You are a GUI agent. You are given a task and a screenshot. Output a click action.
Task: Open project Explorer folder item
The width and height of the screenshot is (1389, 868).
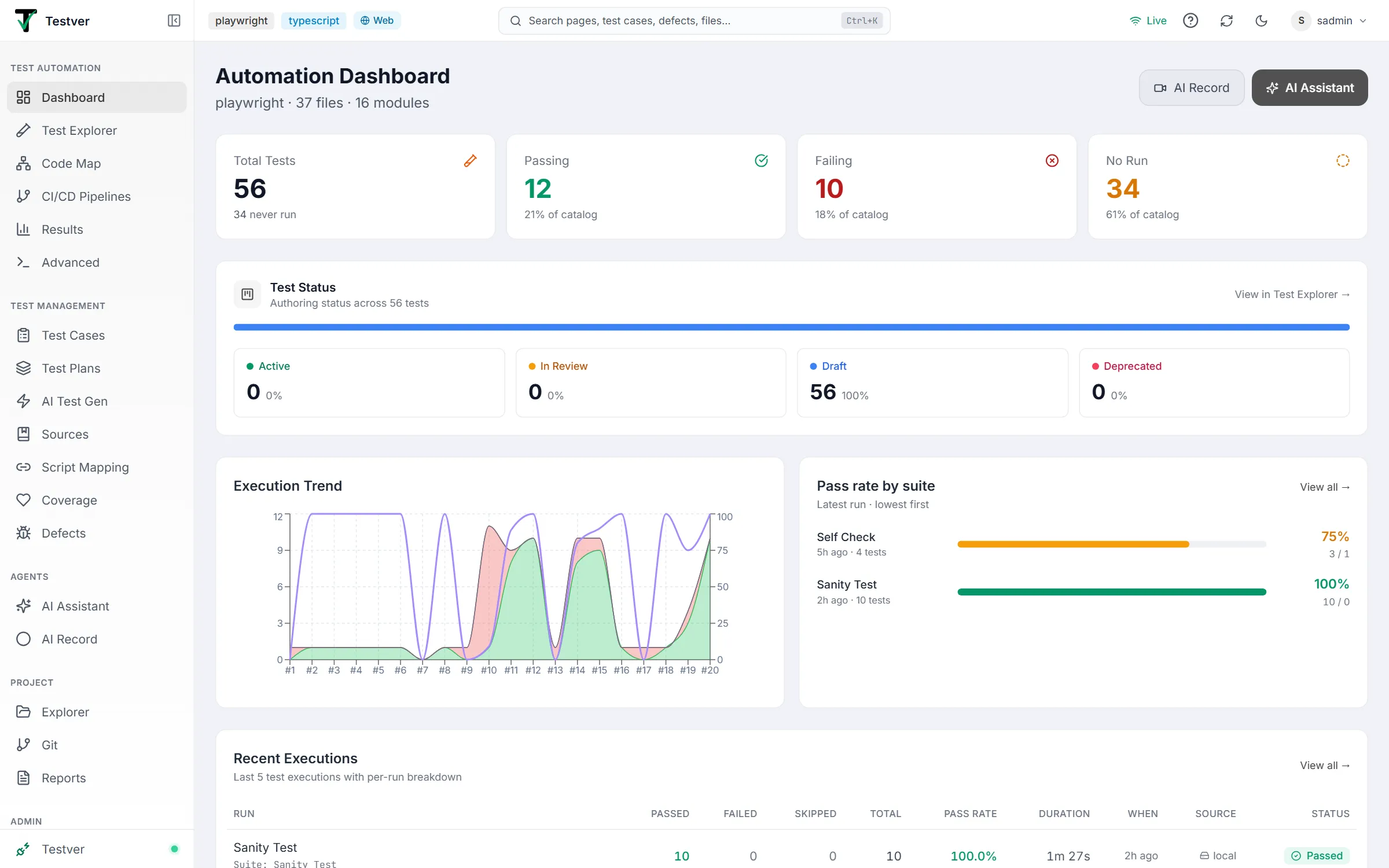click(97, 712)
